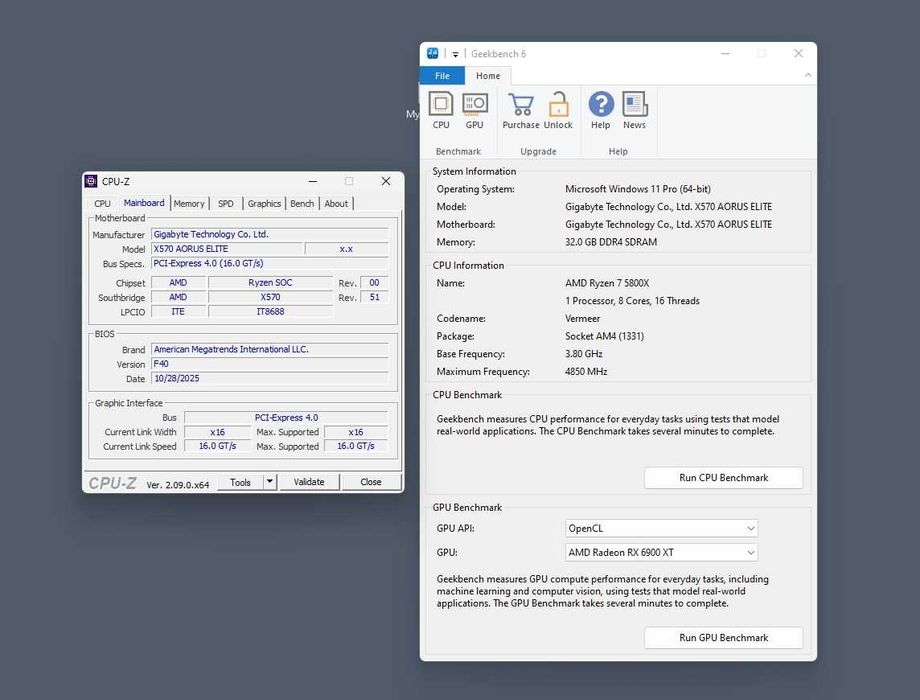Click the Validate button in CPU-Z
Image resolution: width=920 pixels, height=700 pixels.
click(309, 482)
